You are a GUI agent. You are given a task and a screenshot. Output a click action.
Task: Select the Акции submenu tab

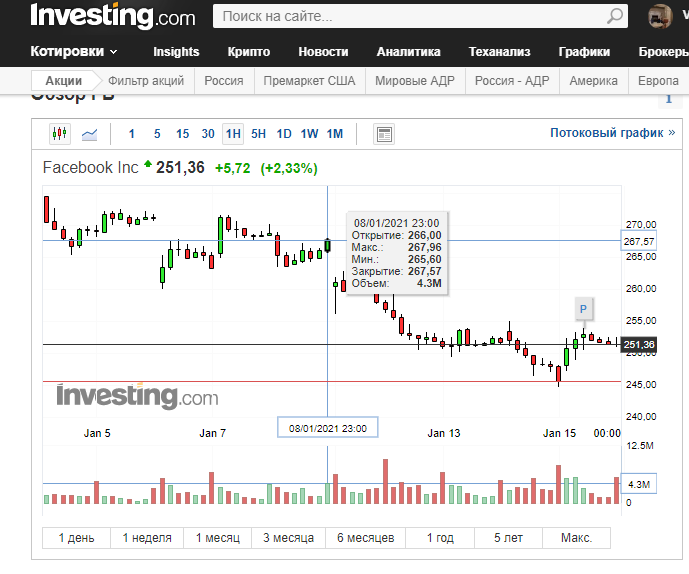click(x=64, y=81)
